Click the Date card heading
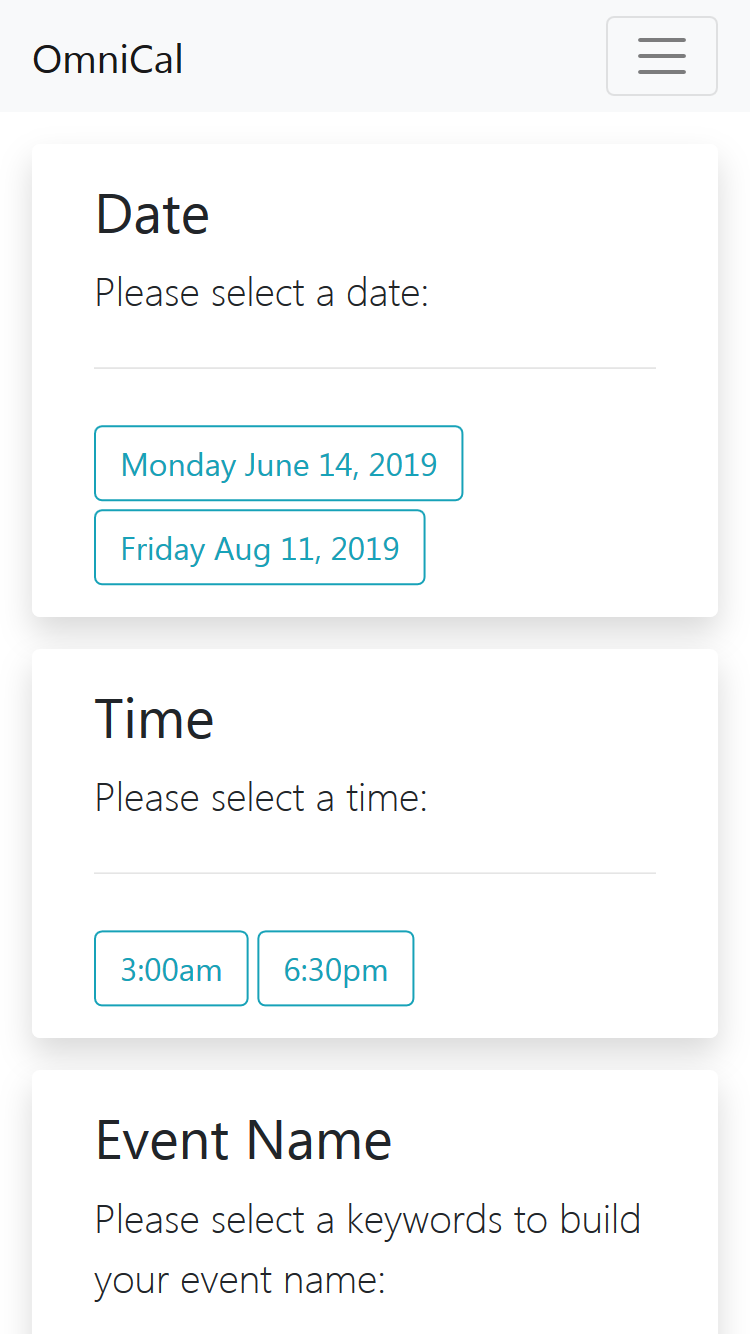750x1334 pixels. pos(152,214)
